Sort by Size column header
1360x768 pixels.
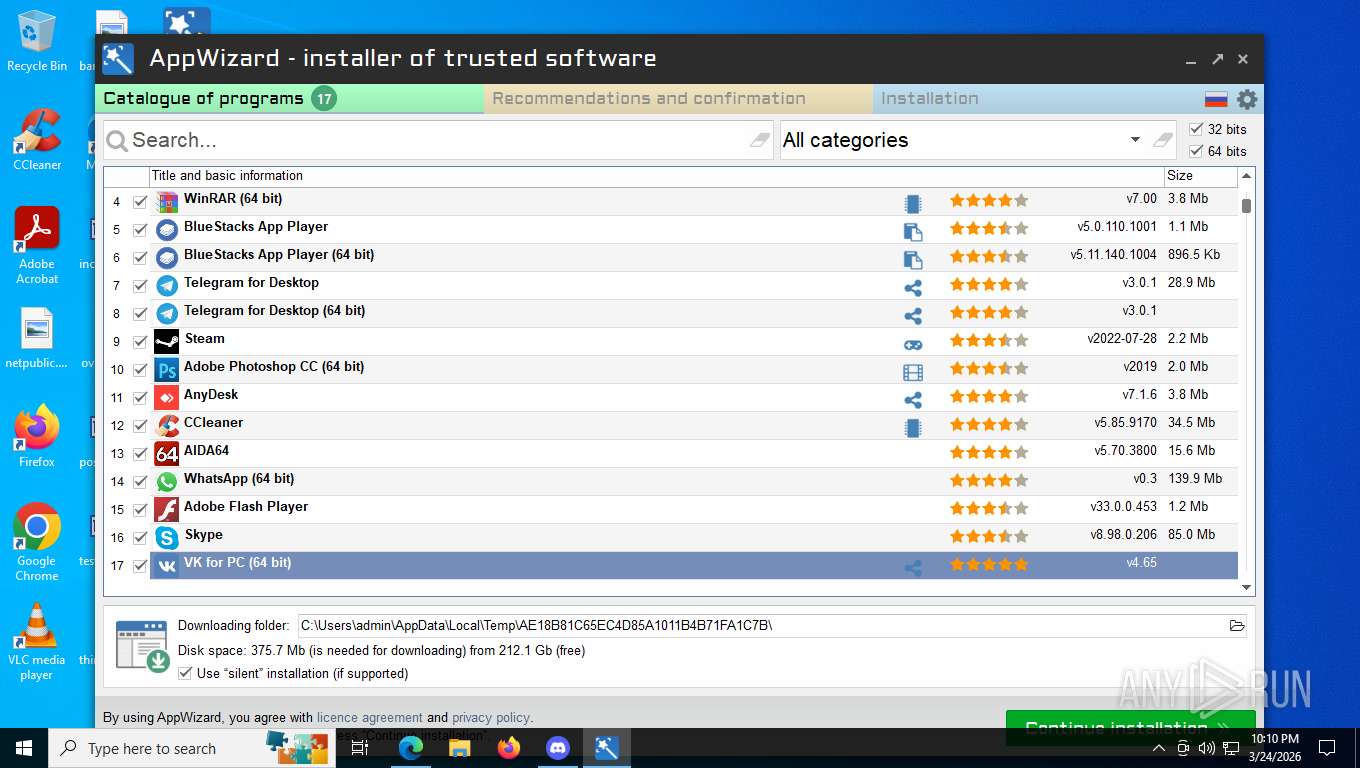(x=1200, y=176)
